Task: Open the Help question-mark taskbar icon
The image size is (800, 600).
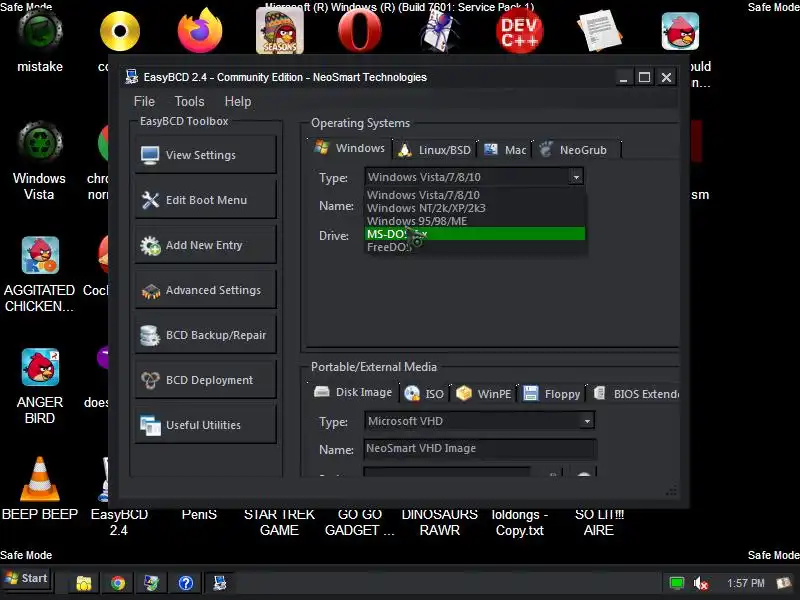Action: click(x=186, y=583)
